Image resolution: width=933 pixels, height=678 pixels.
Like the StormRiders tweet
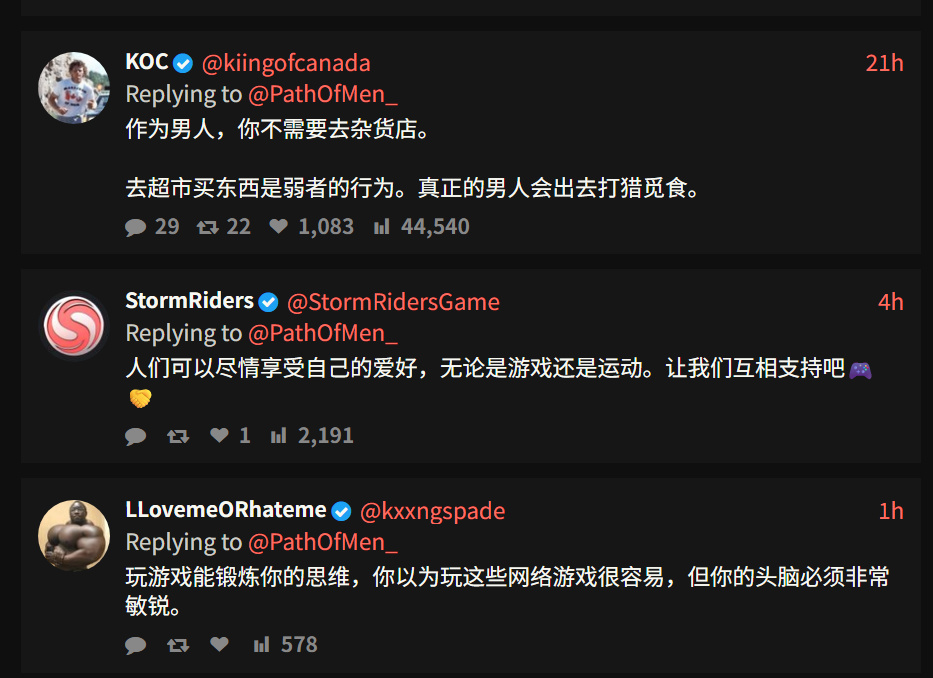(x=220, y=436)
